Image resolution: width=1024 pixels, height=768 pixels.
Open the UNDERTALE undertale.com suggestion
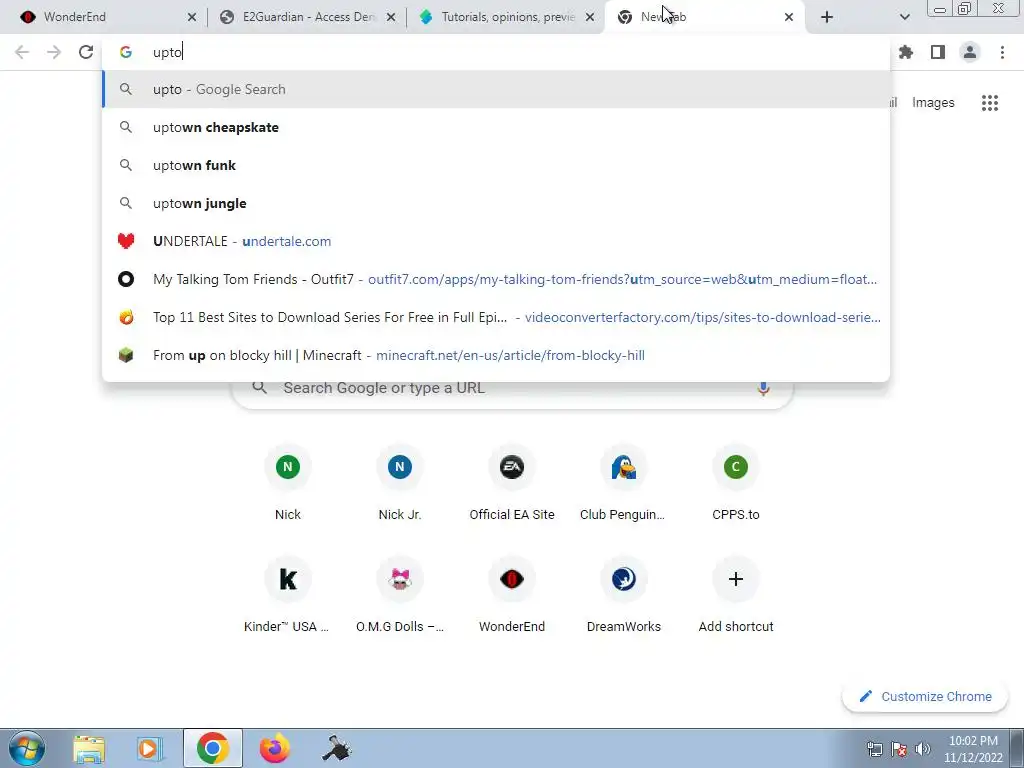(496, 241)
